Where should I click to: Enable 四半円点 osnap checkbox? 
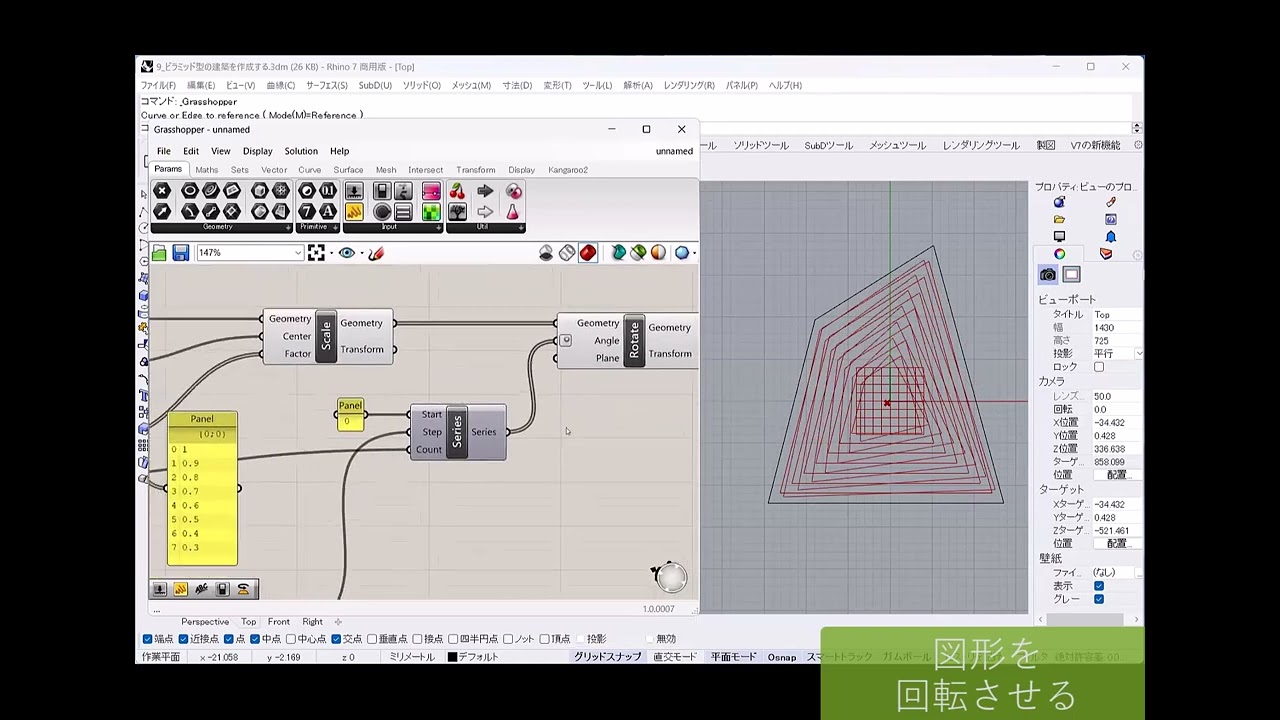pyautogui.click(x=453, y=639)
